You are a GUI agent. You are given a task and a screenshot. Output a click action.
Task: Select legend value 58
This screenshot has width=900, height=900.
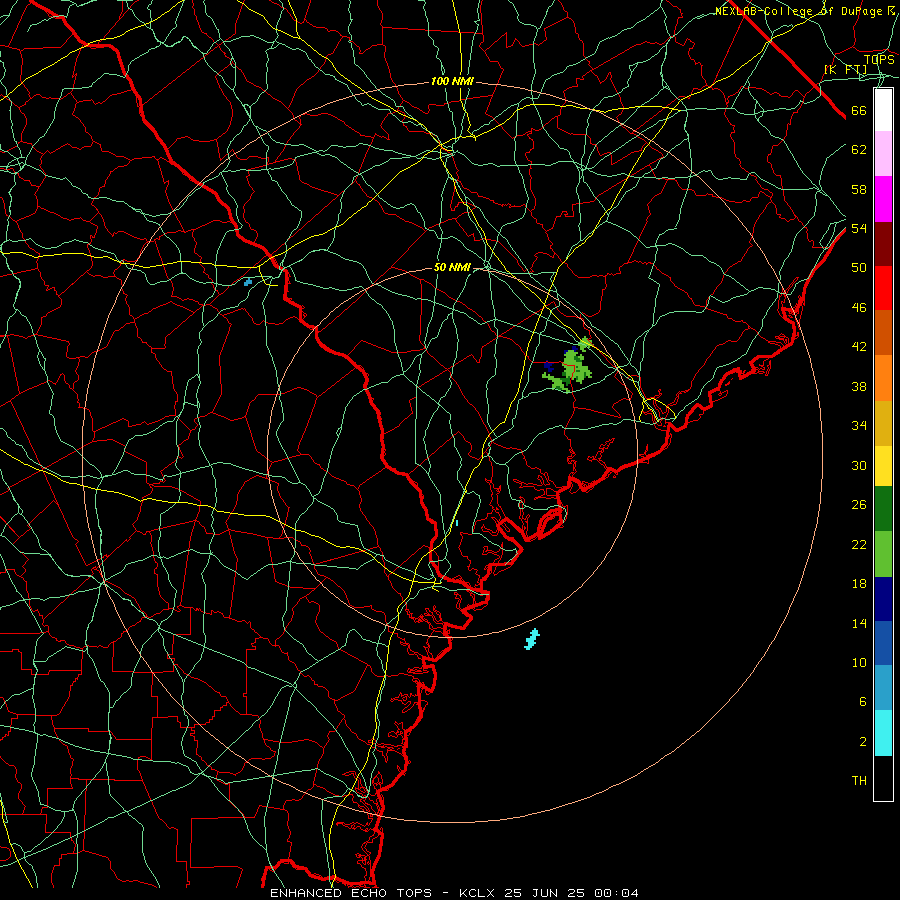[859, 189]
